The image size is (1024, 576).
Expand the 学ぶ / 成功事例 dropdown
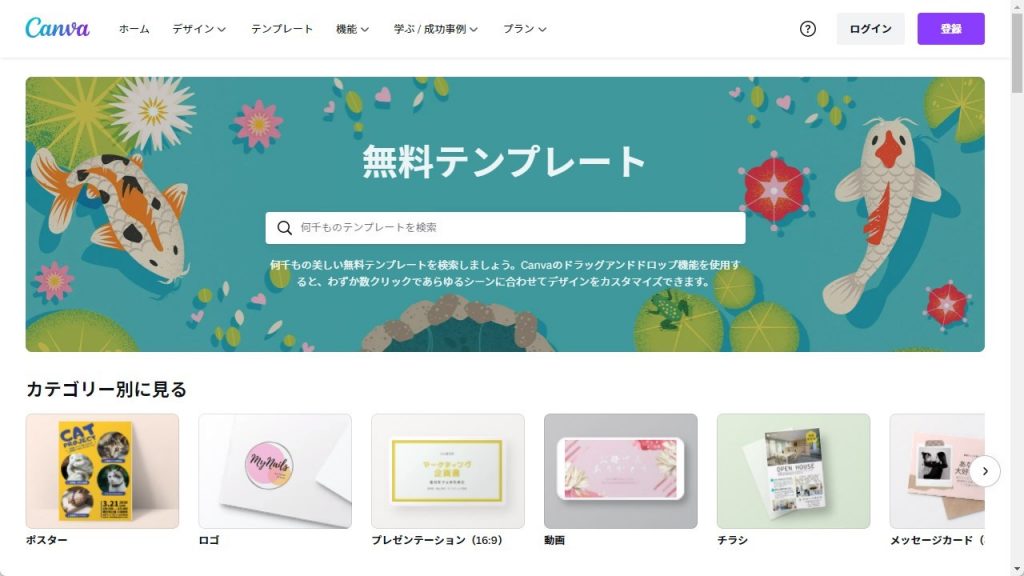436,29
